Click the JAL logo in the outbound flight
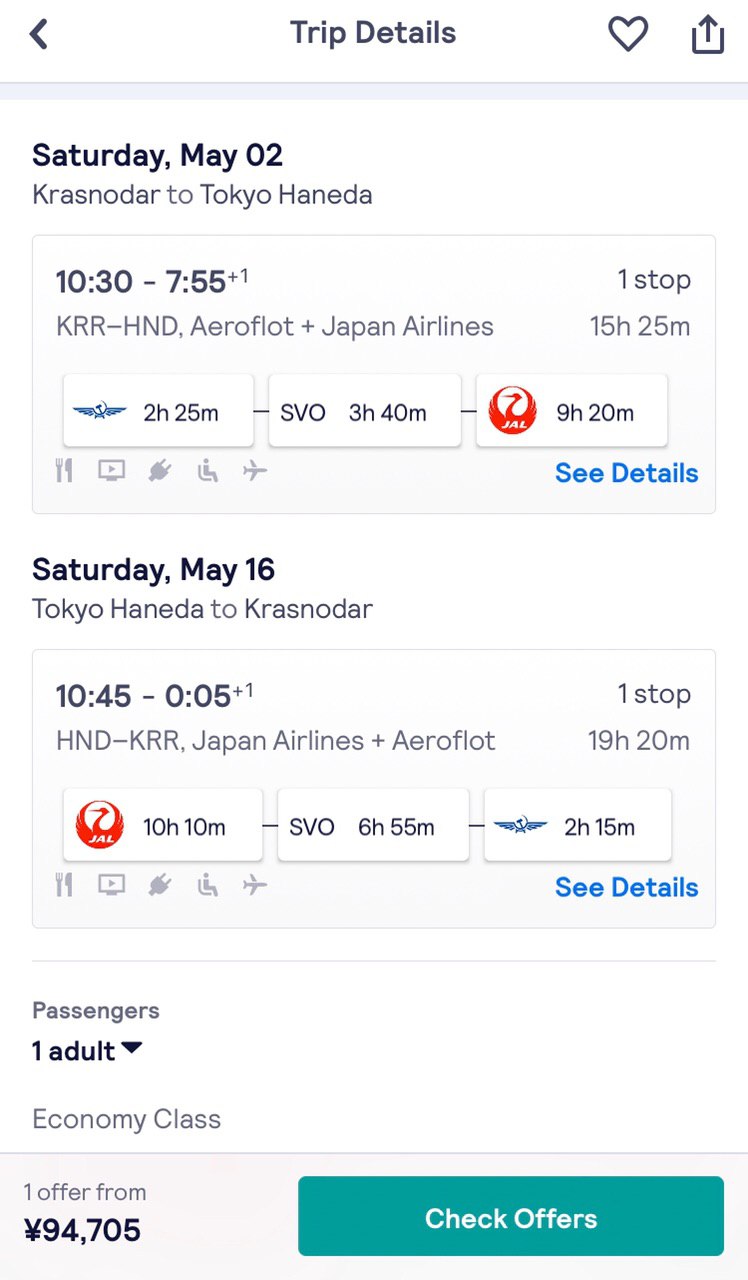Image resolution: width=748 pixels, height=1280 pixels. (x=512, y=411)
